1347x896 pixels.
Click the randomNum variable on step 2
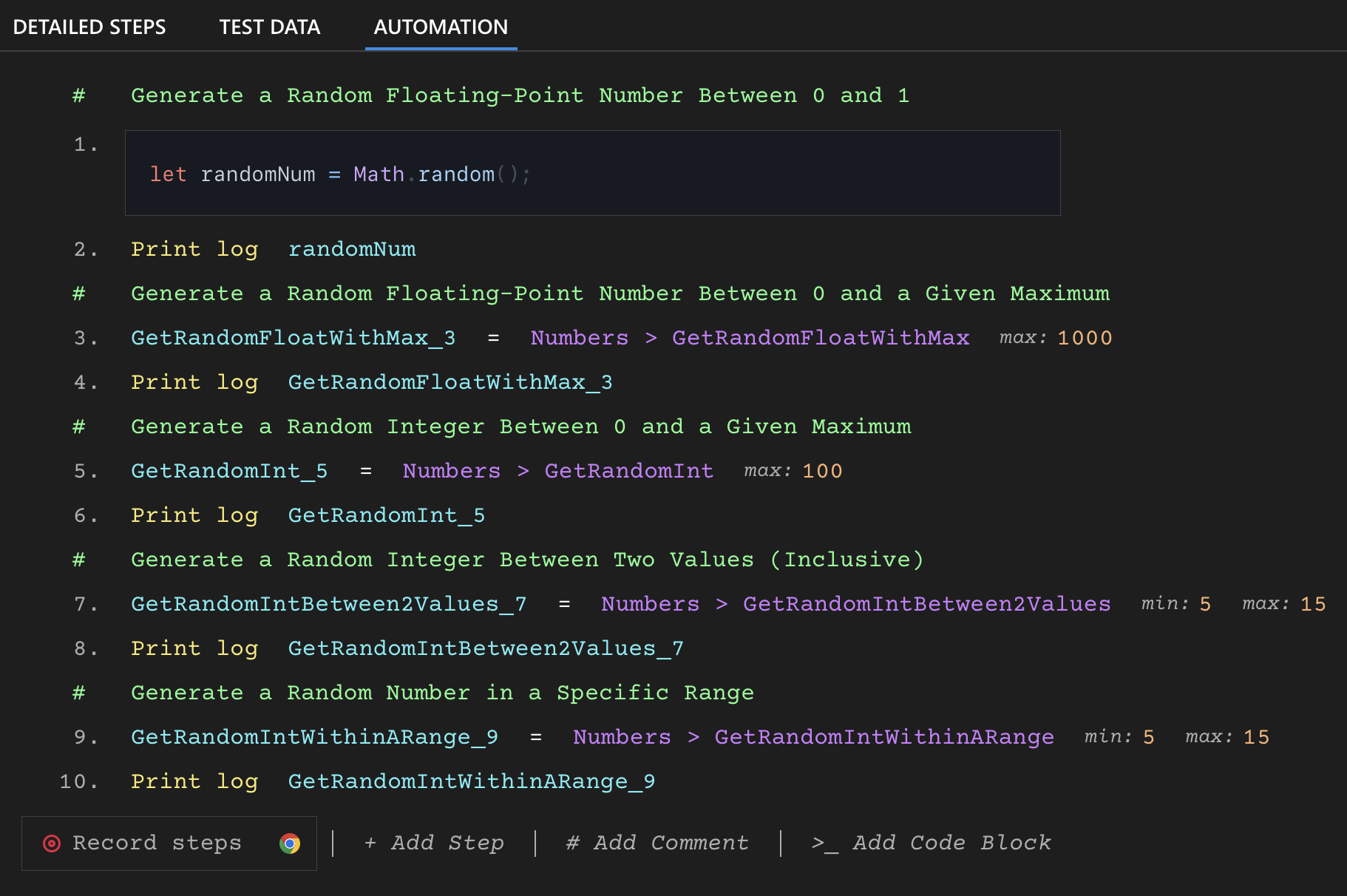pyautogui.click(x=352, y=249)
